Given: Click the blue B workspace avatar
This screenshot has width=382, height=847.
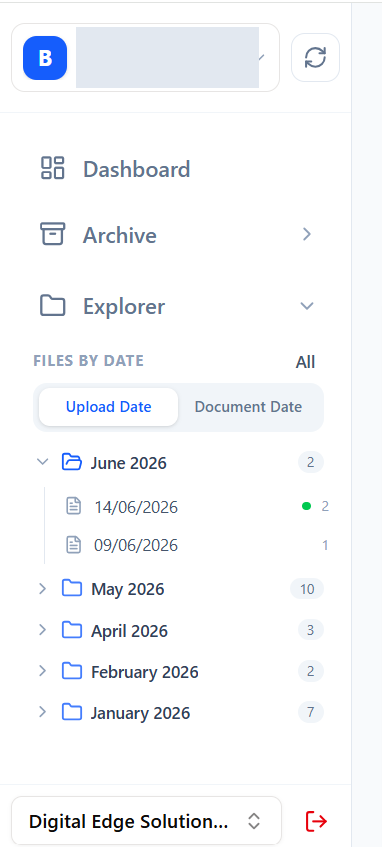Looking at the screenshot, I should pyautogui.click(x=45, y=58).
